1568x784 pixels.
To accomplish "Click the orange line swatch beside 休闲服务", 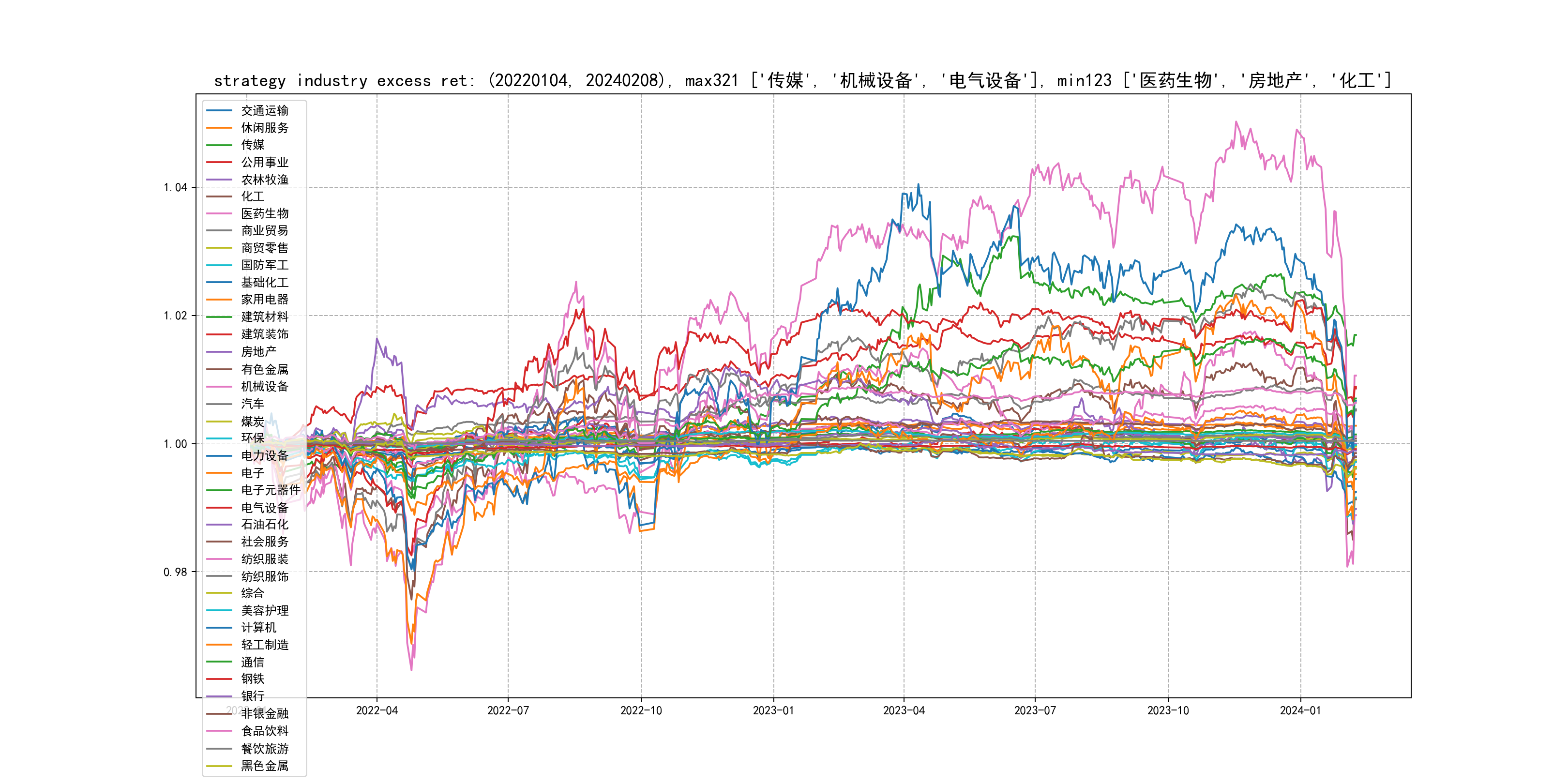I will (219, 128).
